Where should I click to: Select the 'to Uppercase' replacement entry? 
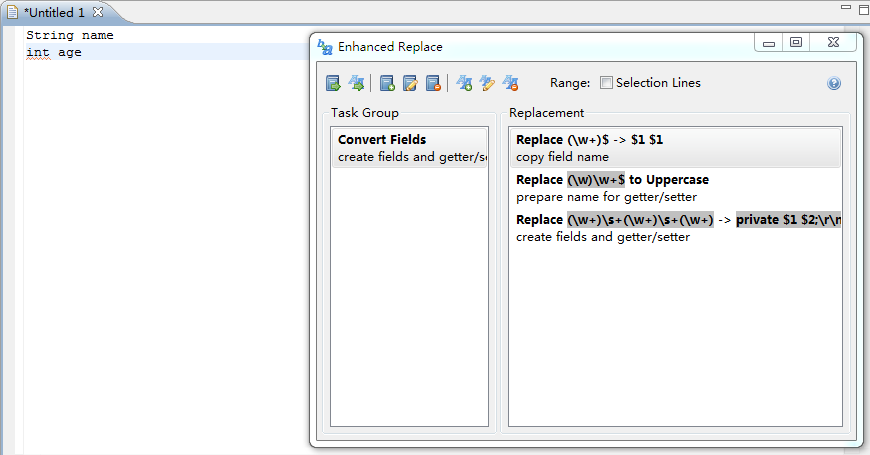coord(675,188)
